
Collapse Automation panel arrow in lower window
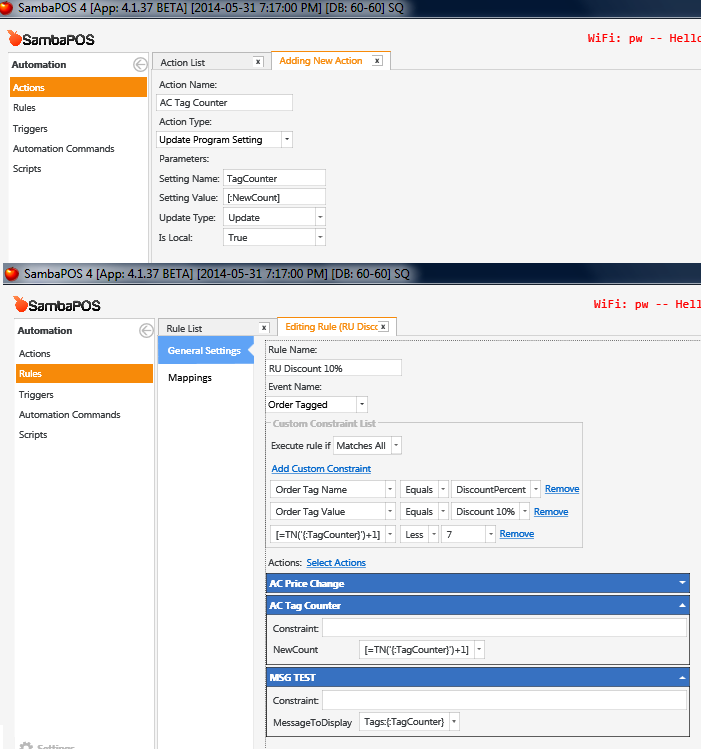(146, 331)
